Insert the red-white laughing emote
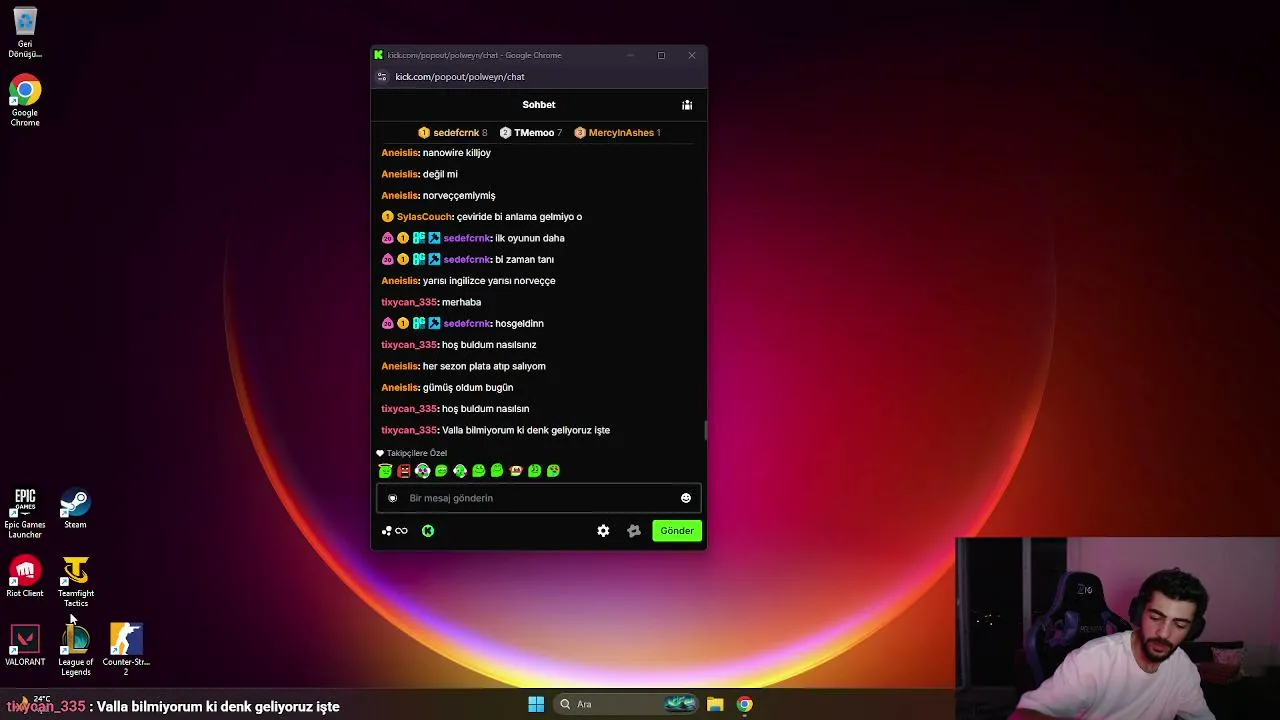Image resolution: width=1280 pixels, height=720 pixels. (x=516, y=470)
